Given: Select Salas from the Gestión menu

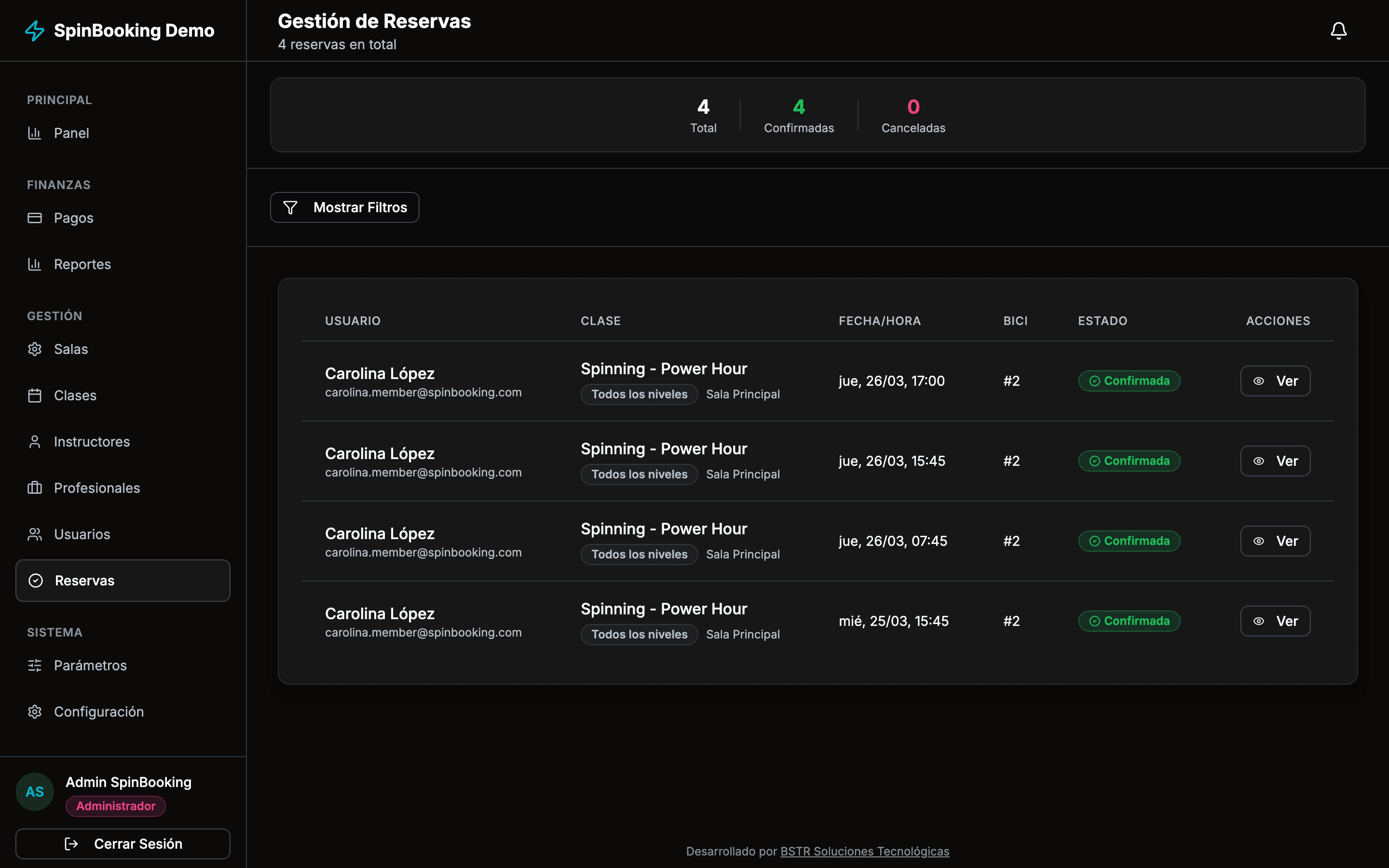Looking at the screenshot, I should pyautogui.click(x=70, y=349).
